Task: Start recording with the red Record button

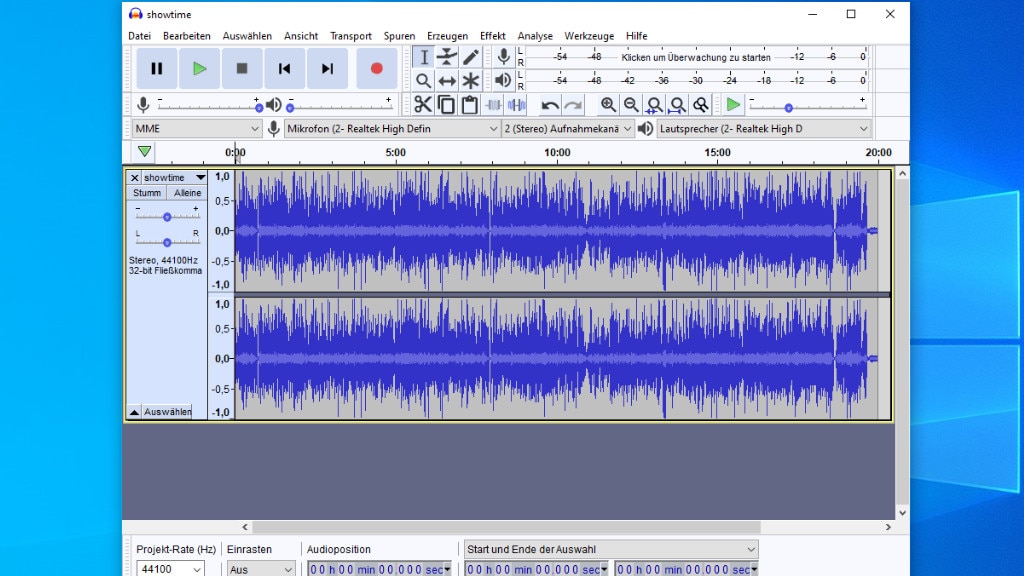Action: [x=377, y=69]
